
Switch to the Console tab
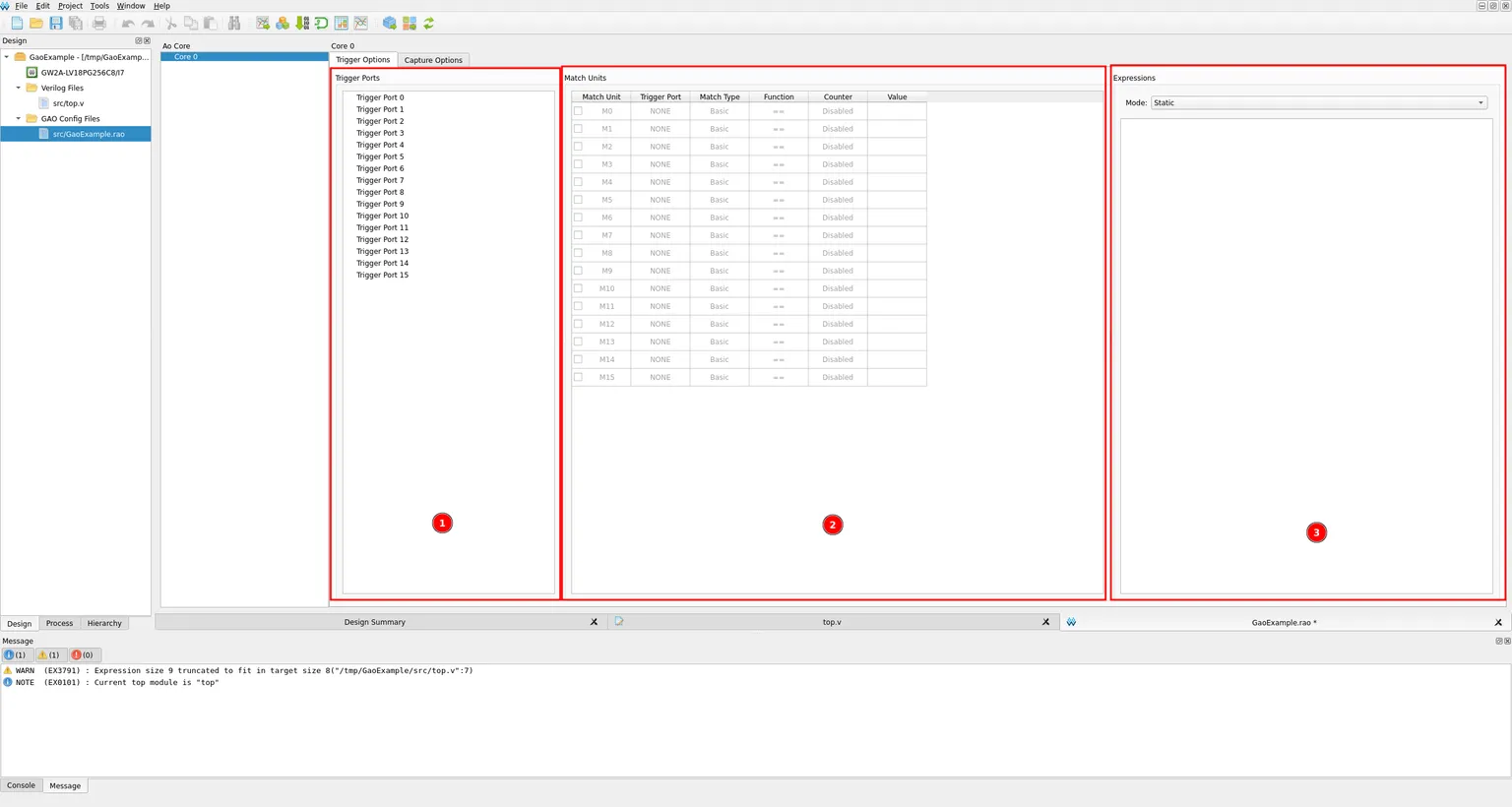pyautogui.click(x=21, y=785)
